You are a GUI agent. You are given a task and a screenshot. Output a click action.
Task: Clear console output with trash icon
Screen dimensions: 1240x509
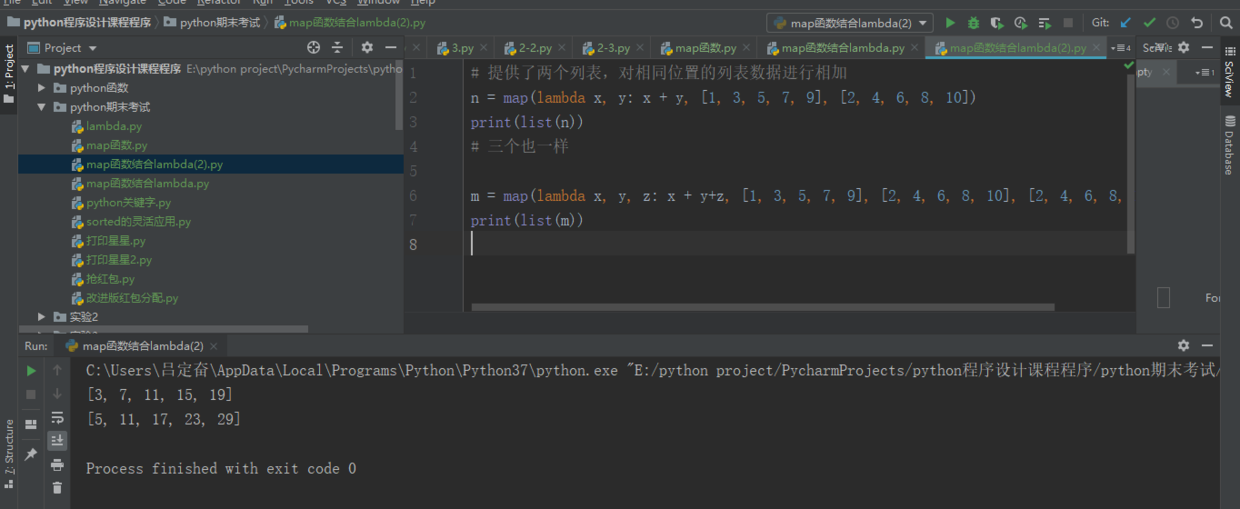pyautogui.click(x=57, y=488)
